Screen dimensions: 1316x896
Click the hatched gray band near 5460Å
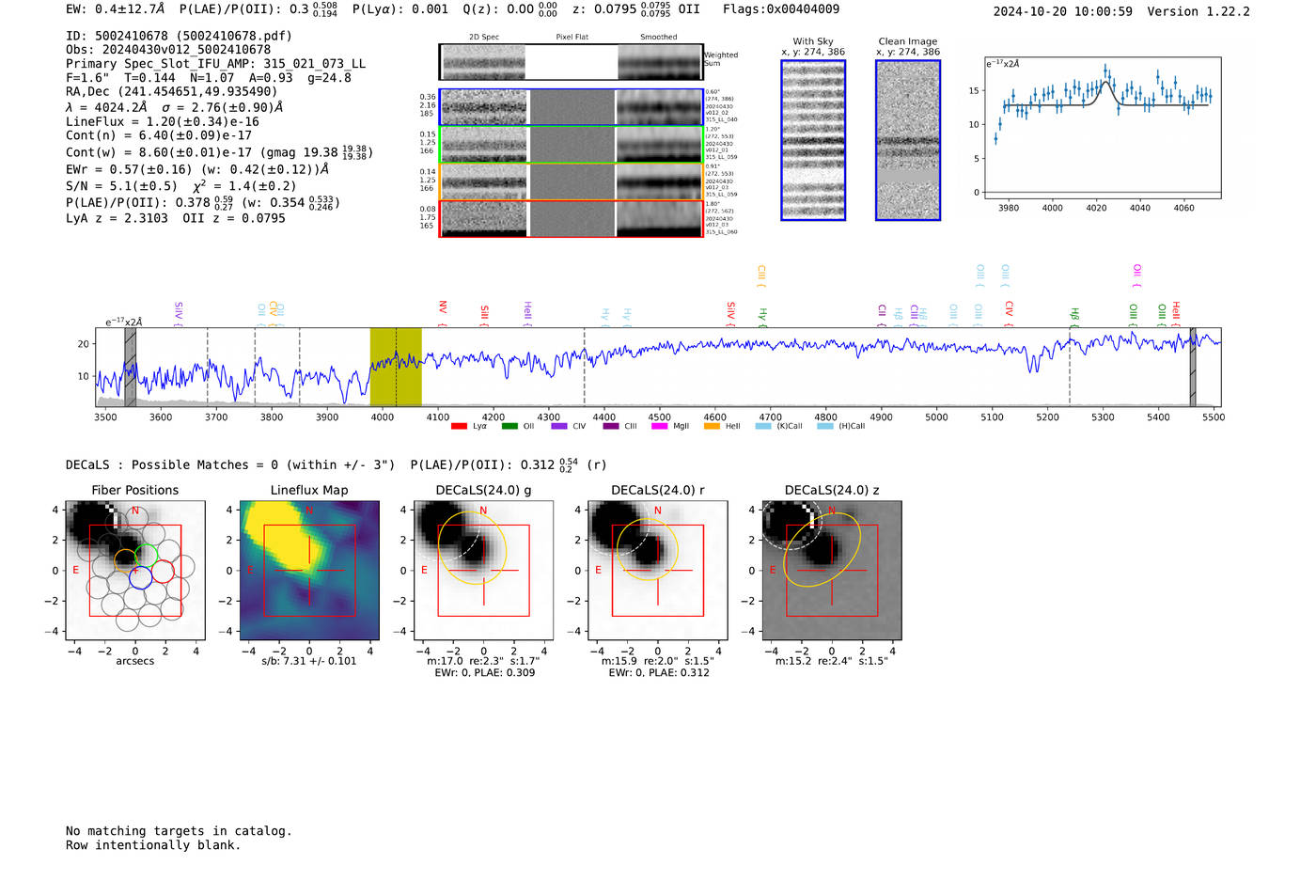tap(1193, 367)
